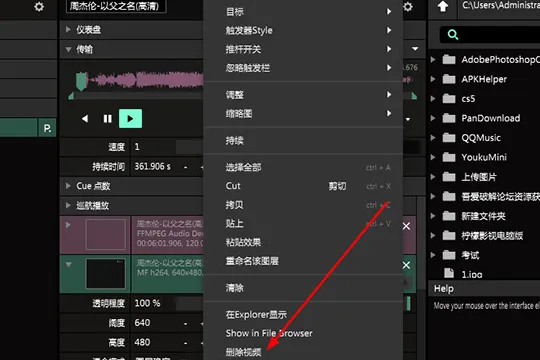Click the minus stepper beside 持续时间
This screenshot has height=360, width=540.
[186, 167]
